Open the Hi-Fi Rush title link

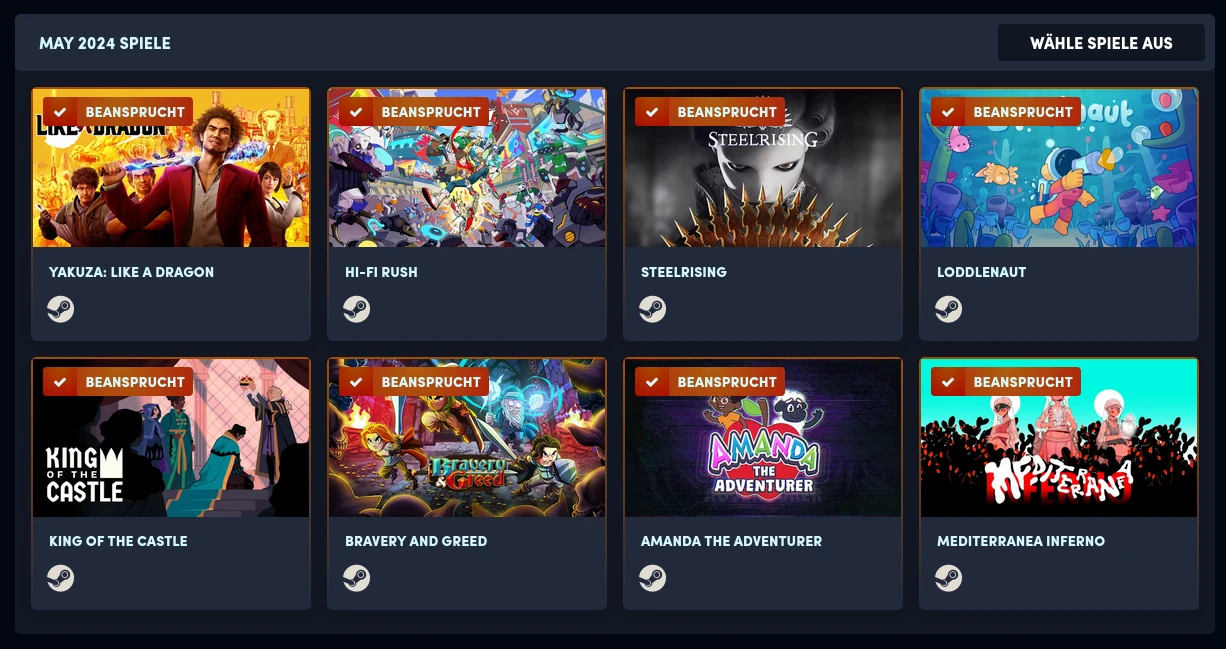[381, 272]
